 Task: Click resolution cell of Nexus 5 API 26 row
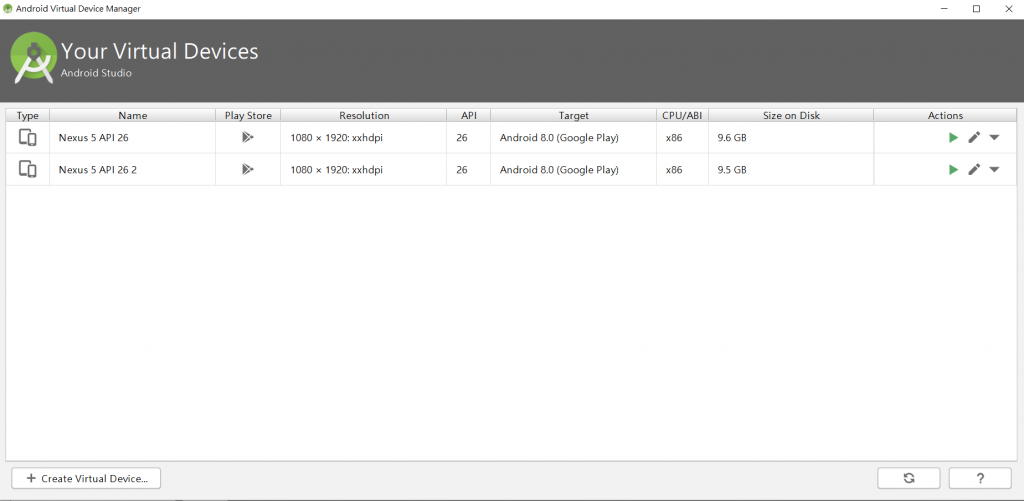click(x=364, y=138)
